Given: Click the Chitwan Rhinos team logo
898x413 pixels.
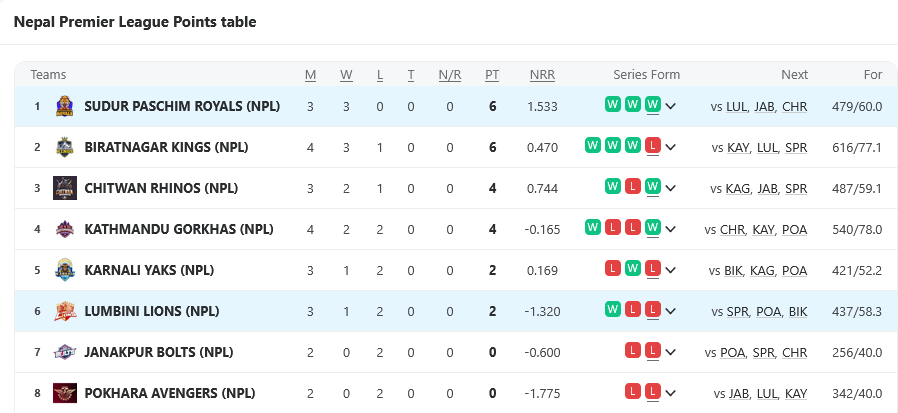Looking at the screenshot, I should point(65,188).
